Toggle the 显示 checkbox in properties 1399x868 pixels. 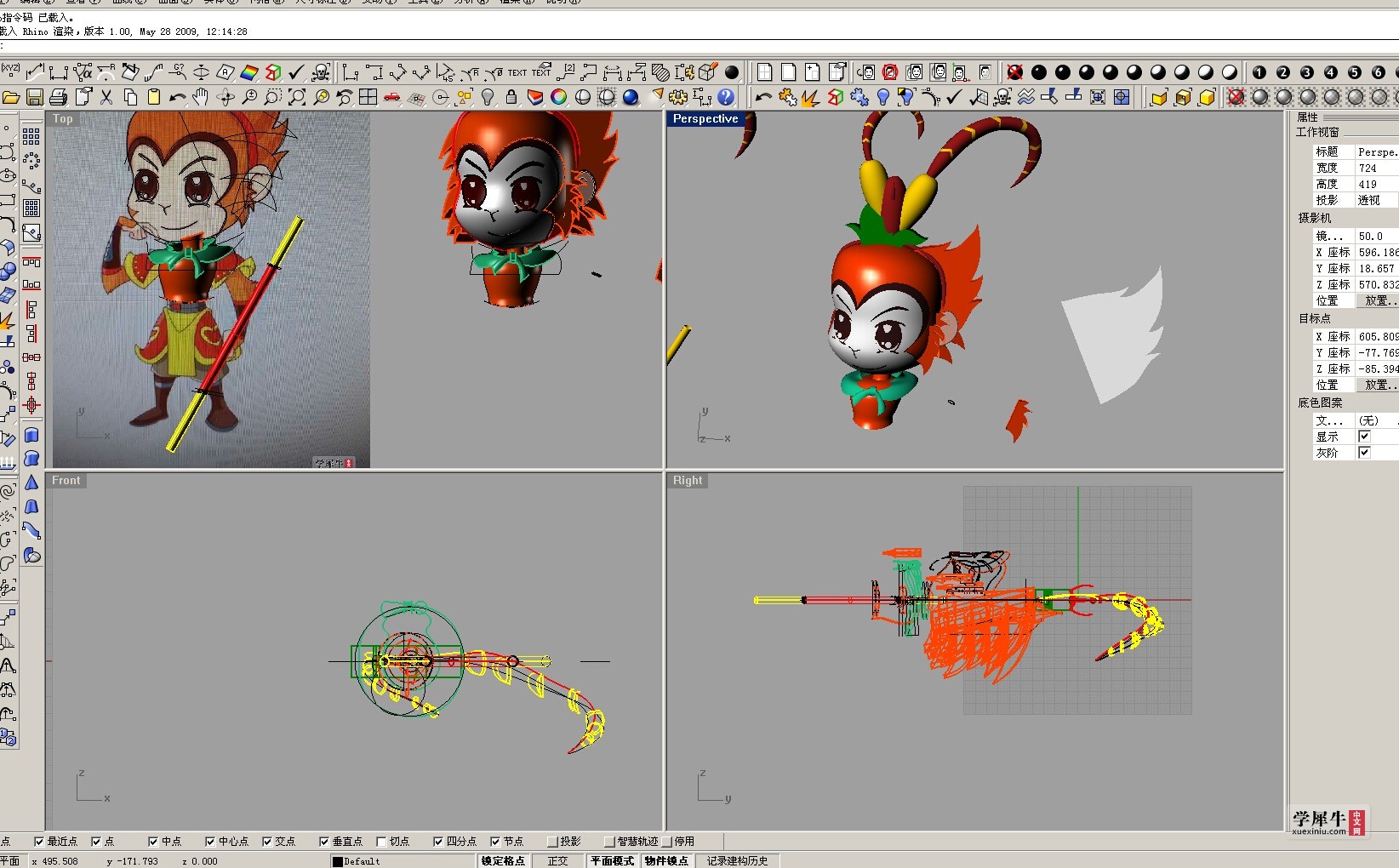(1364, 437)
